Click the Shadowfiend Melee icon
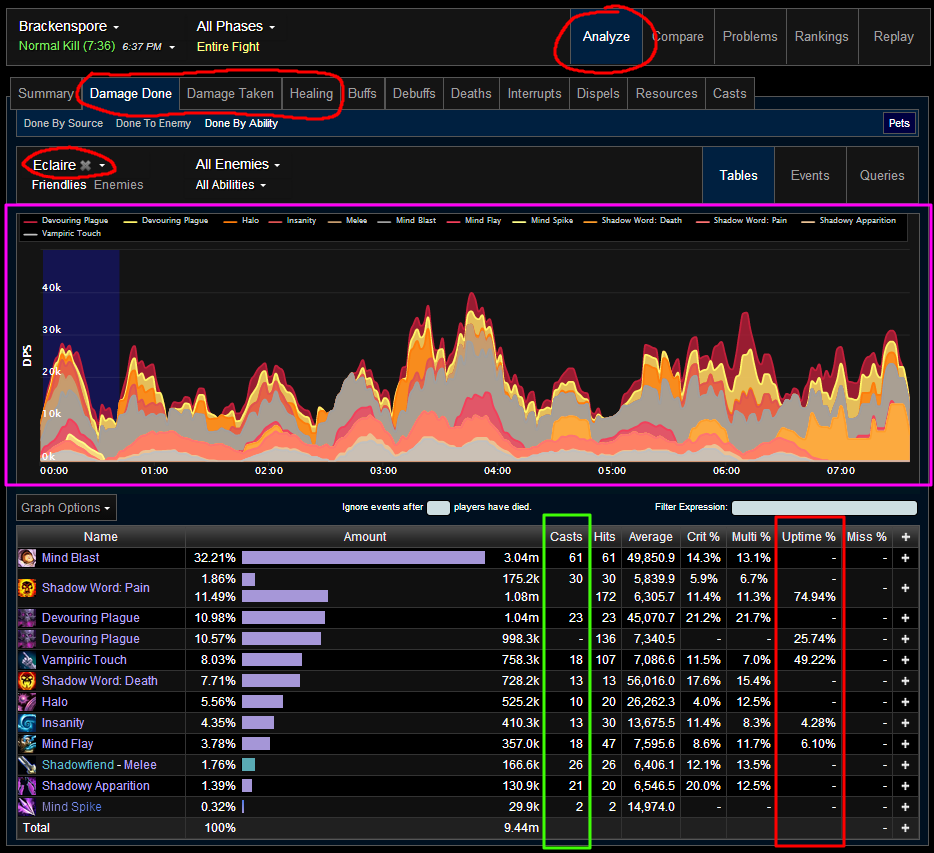Image resolution: width=934 pixels, height=853 pixels. click(x=28, y=765)
